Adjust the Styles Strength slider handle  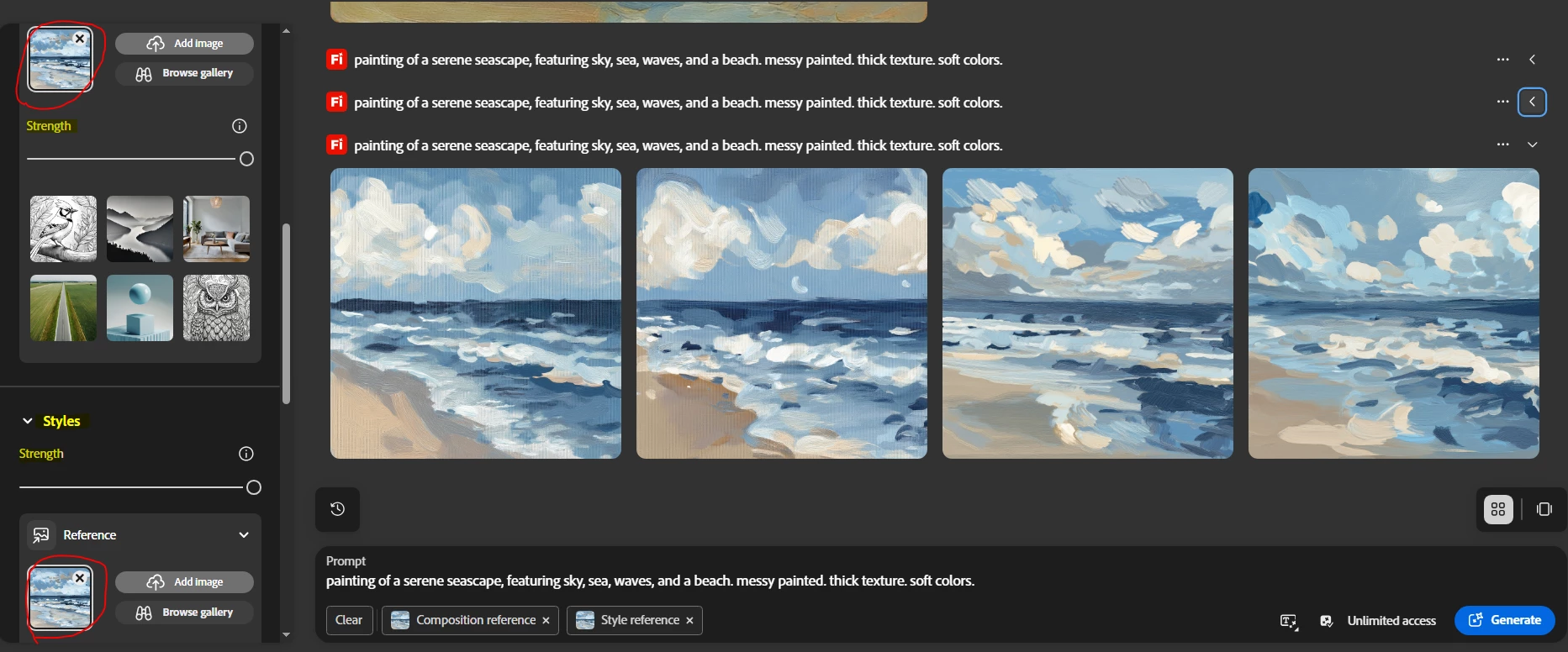point(254,487)
